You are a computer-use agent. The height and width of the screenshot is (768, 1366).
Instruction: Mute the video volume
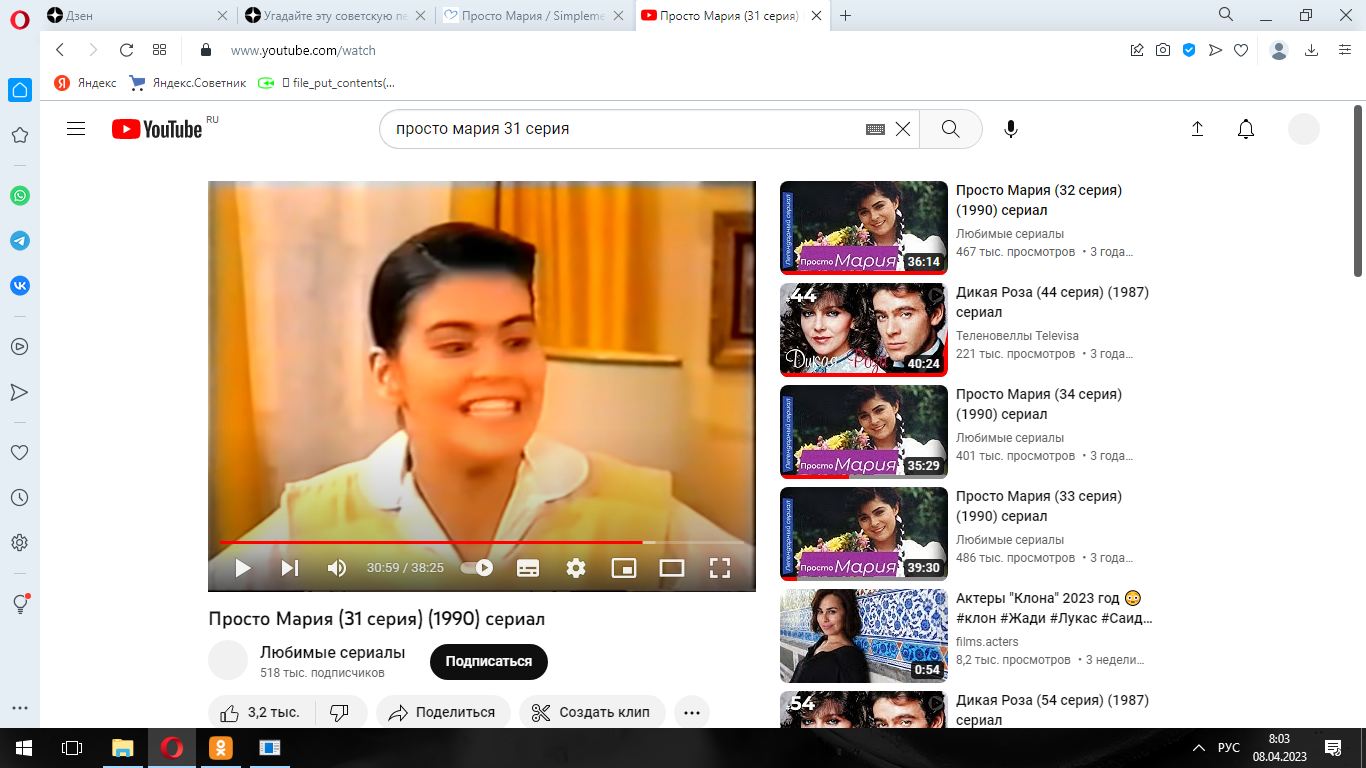(337, 568)
